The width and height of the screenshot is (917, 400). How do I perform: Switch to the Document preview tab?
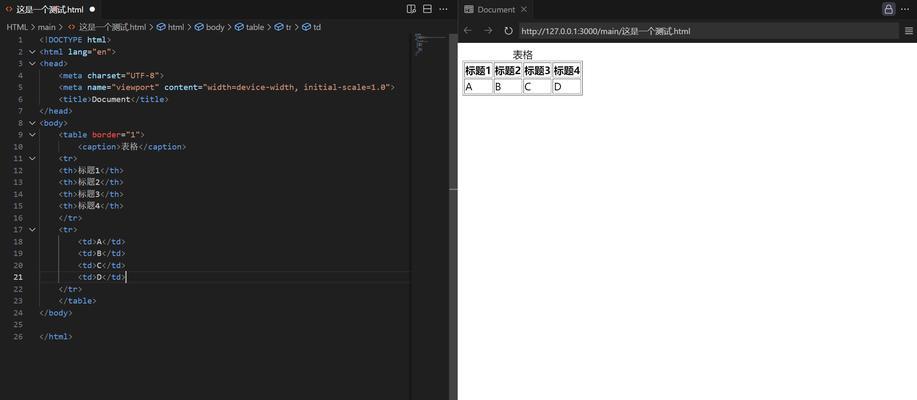(x=496, y=9)
